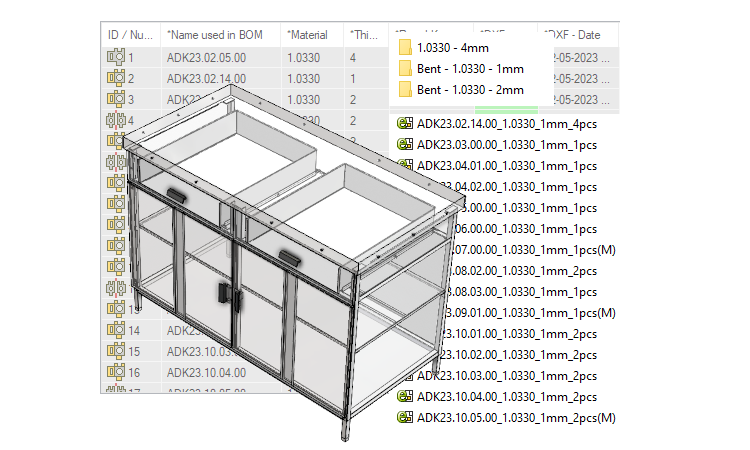Click the part icon in row 2
750x450 pixels.
pos(114,78)
